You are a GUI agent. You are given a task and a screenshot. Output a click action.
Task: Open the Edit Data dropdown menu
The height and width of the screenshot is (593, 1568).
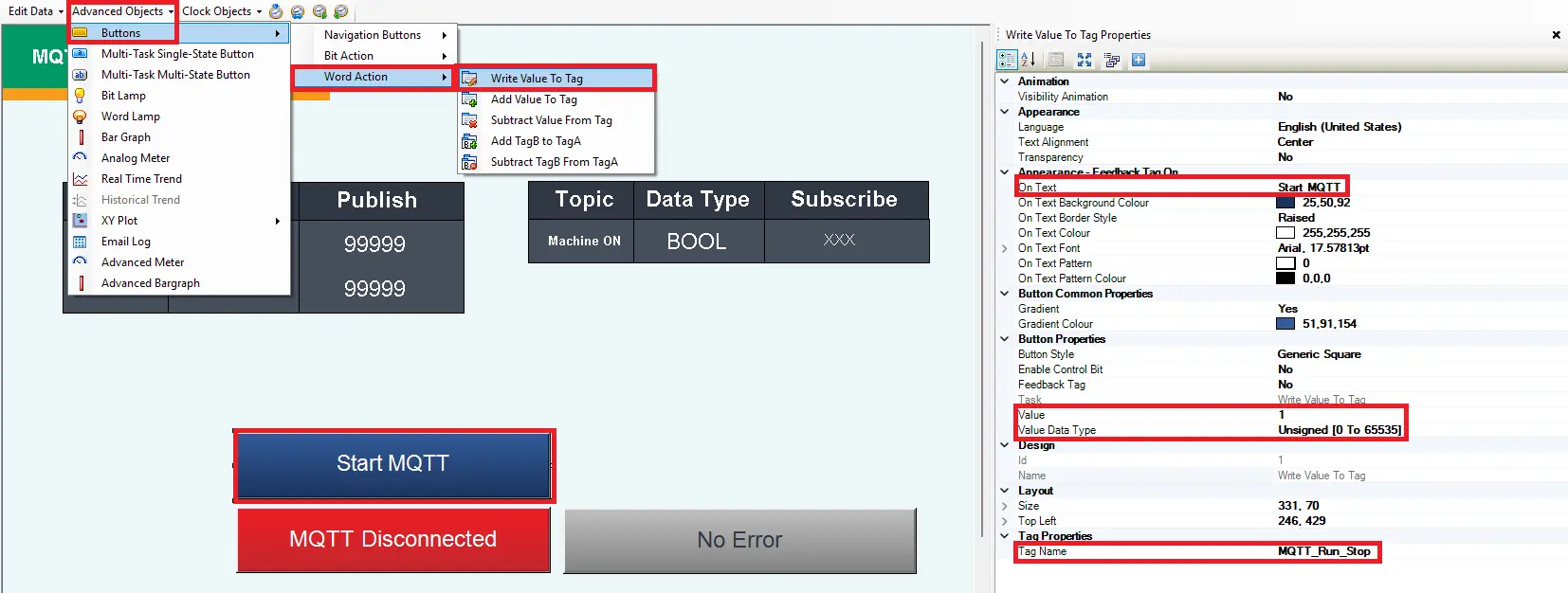click(x=36, y=11)
